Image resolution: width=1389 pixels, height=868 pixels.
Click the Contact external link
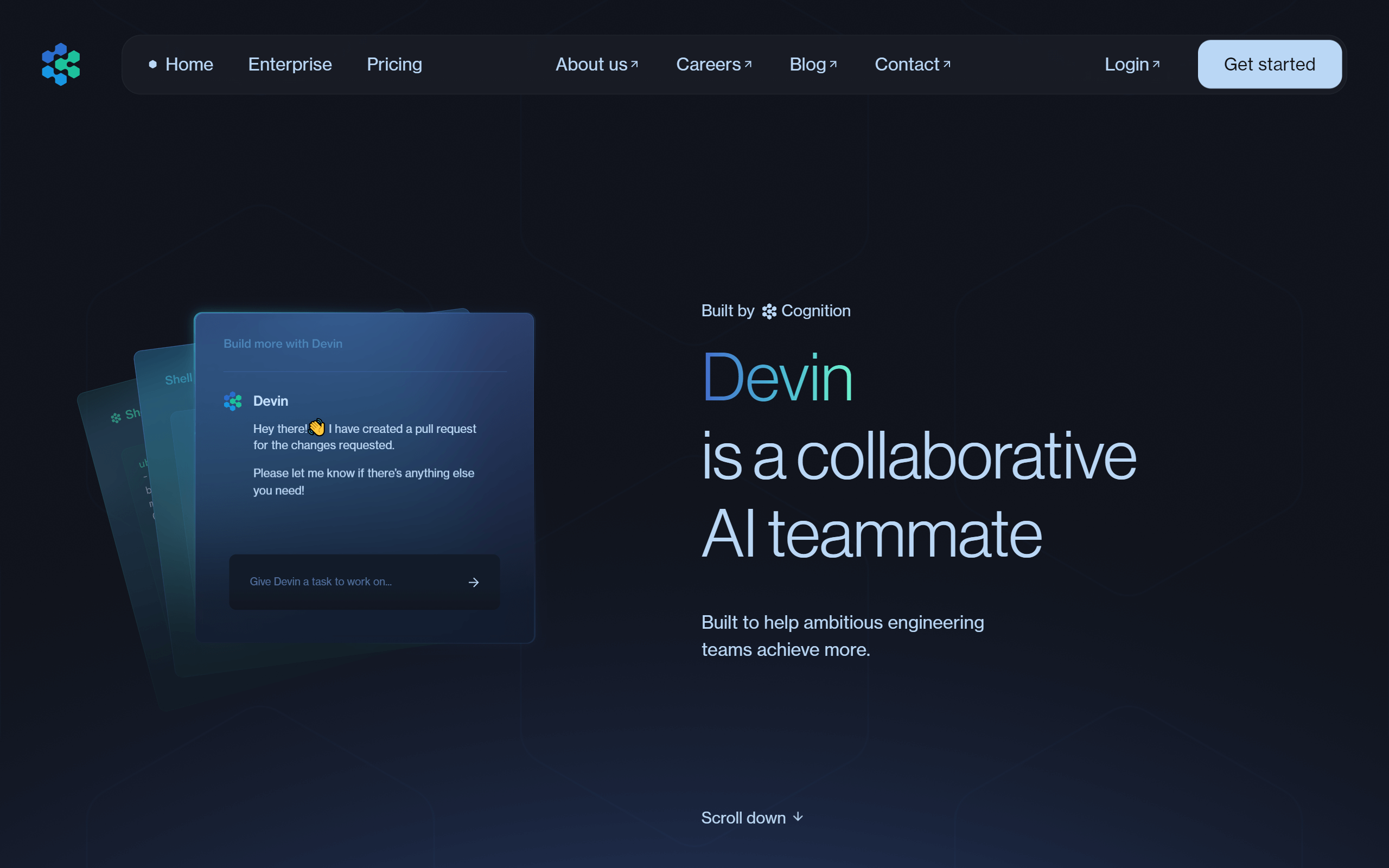pos(912,63)
